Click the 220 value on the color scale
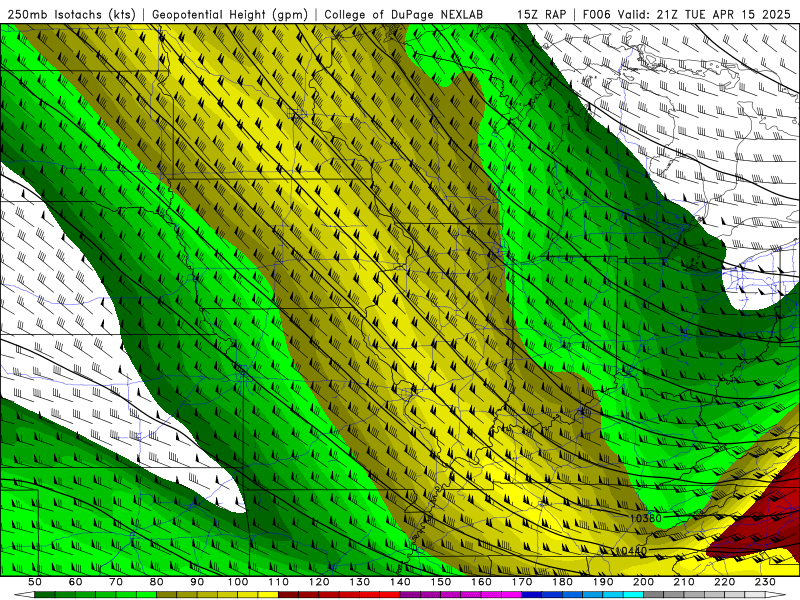Image resolution: width=800 pixels, height=600 pixels. (x=724, y=582)
